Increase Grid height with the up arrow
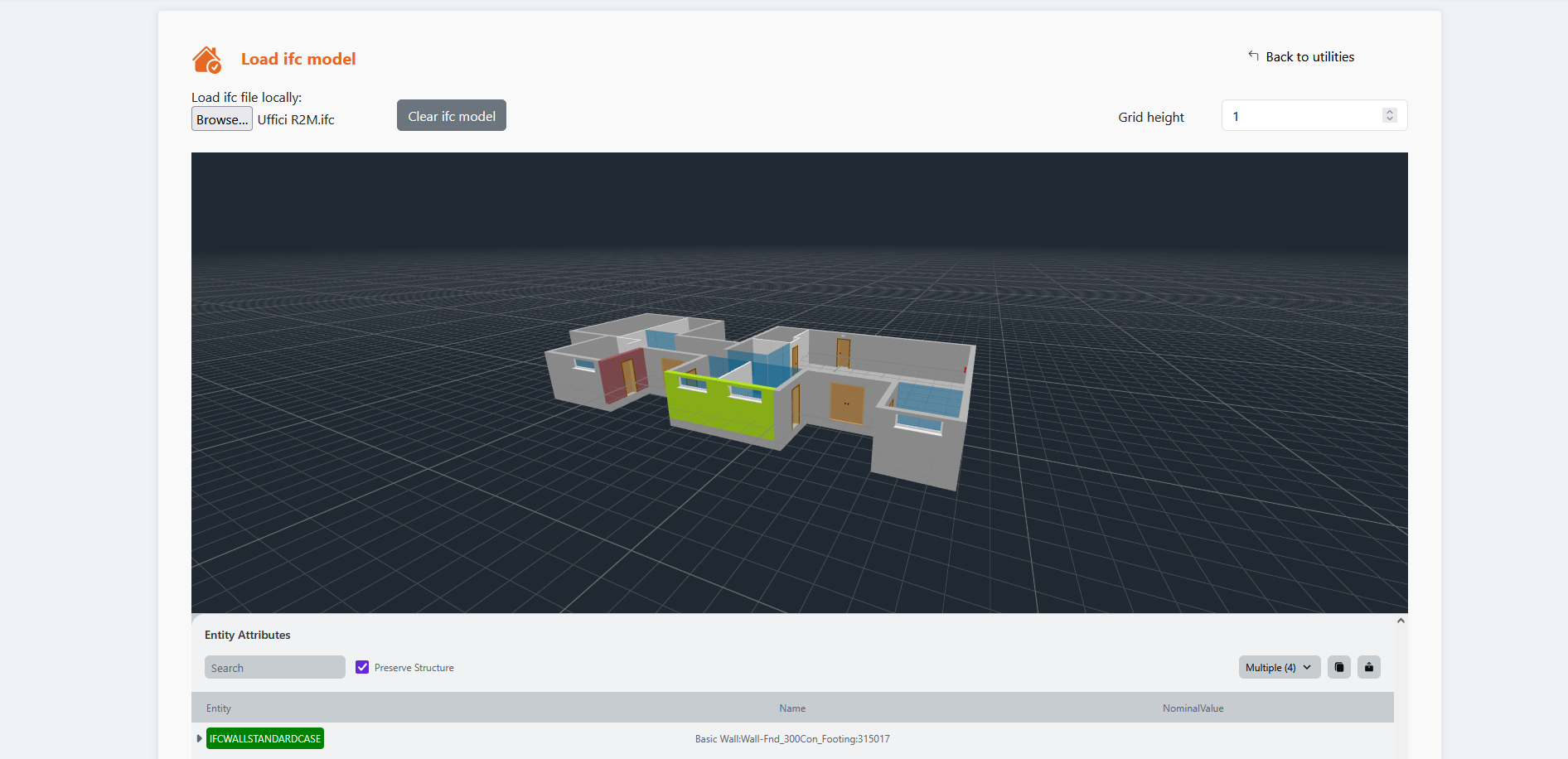Image resolution: width=1568 pixels, height=759 pixels. pos(1390,112)
